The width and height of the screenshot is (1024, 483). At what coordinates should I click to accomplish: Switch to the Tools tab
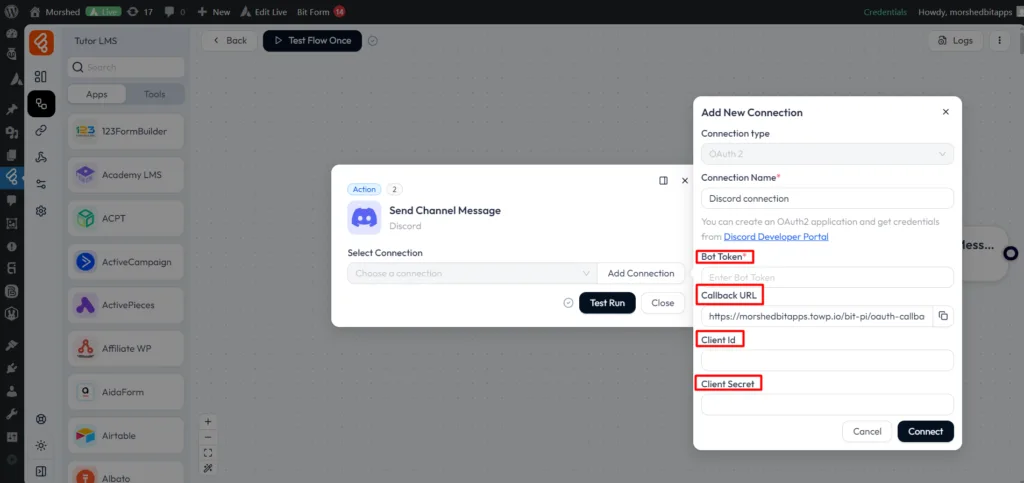tap(155, 94)
